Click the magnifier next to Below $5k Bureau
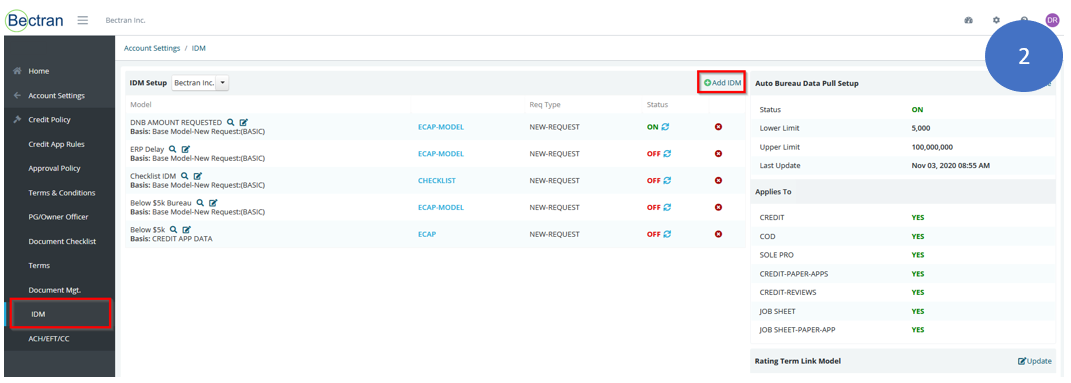The height and width of the screenshot is (383, 1071). click(200, 203)
